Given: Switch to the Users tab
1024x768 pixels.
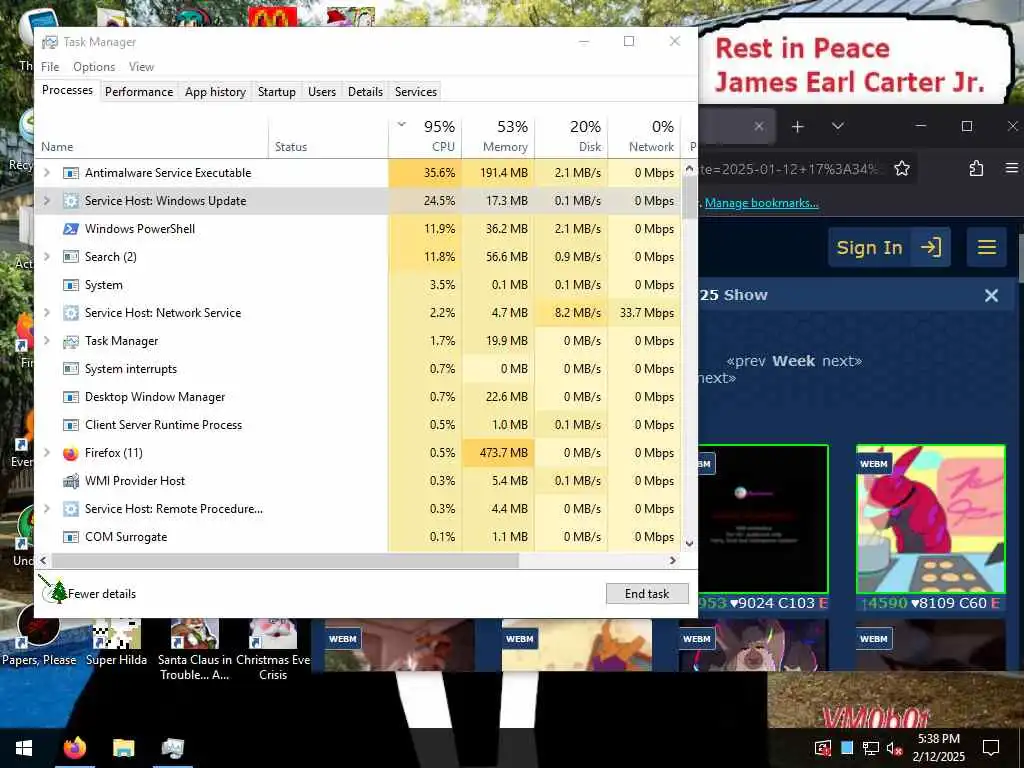Looking at the screenshot, I should (x=322, y=92).
